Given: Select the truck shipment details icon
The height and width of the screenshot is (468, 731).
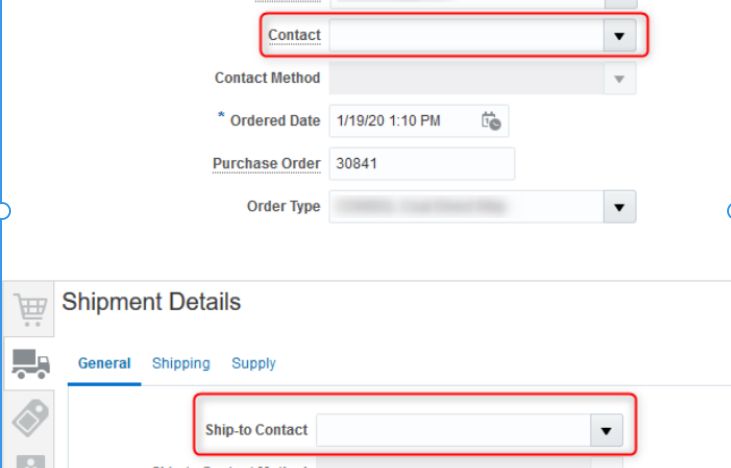Looking at the screenshot, I should tap(31, 364).
